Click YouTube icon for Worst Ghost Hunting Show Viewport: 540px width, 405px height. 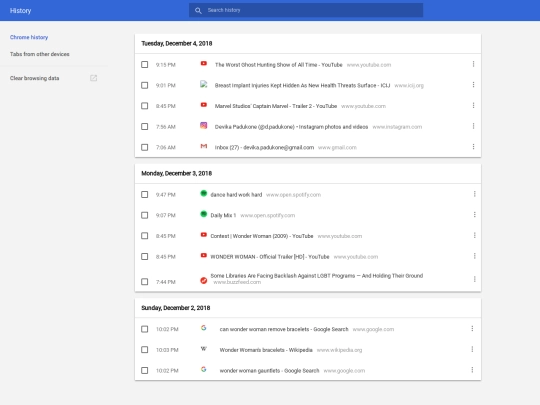click(x=204, y=63)
